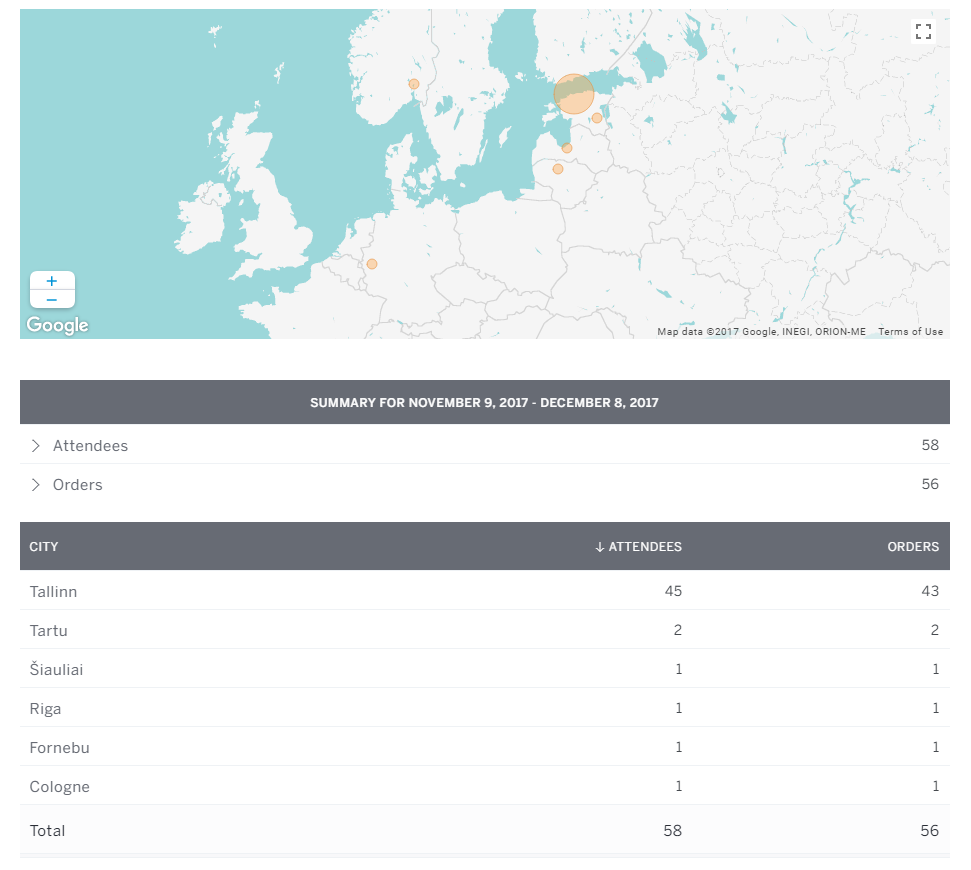The height and width of the screenshot is (870, 971).
Task: Click the Cologne city row
Action: point(60,787)
